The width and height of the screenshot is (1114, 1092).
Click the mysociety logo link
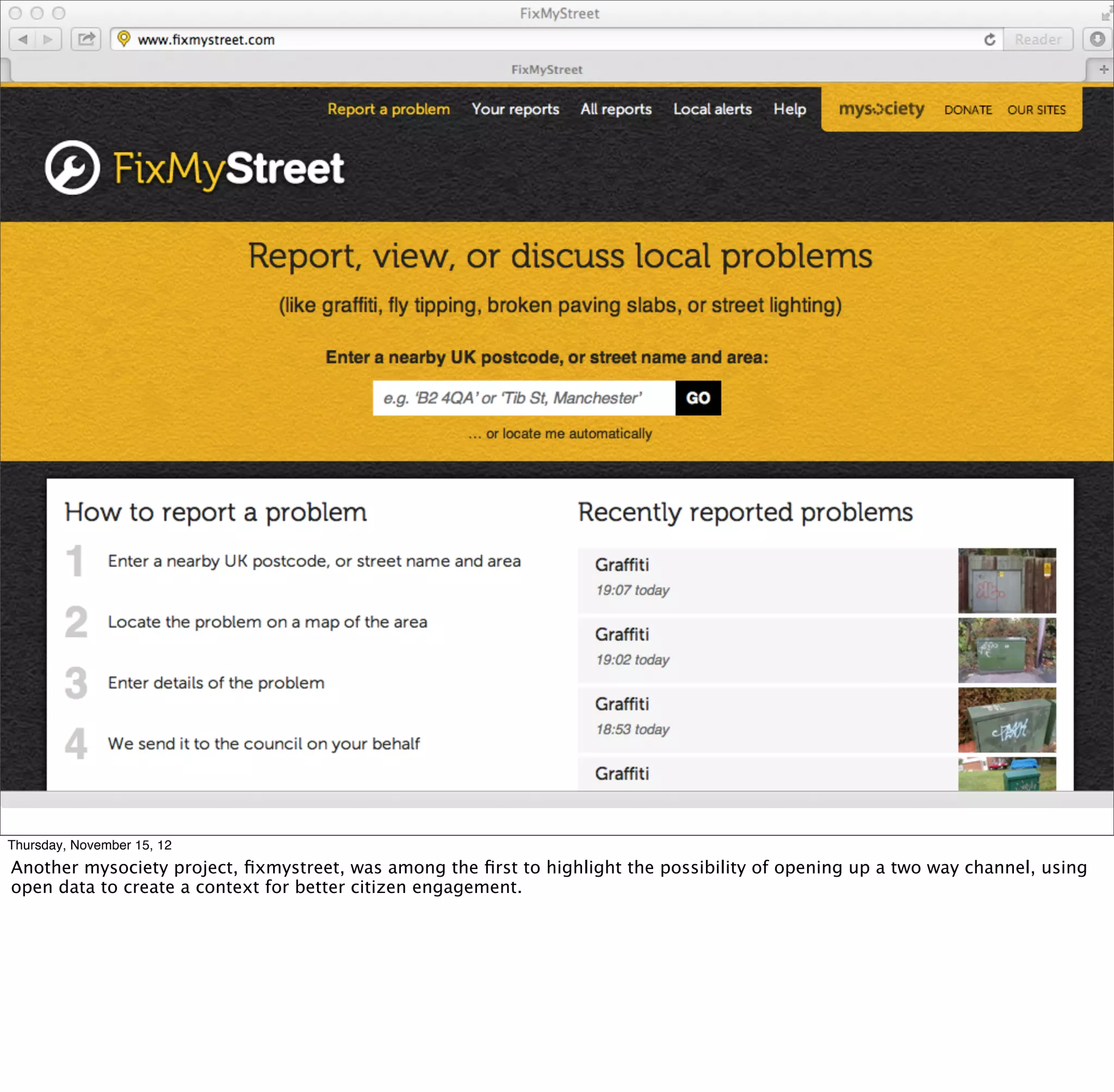point(882,108)
